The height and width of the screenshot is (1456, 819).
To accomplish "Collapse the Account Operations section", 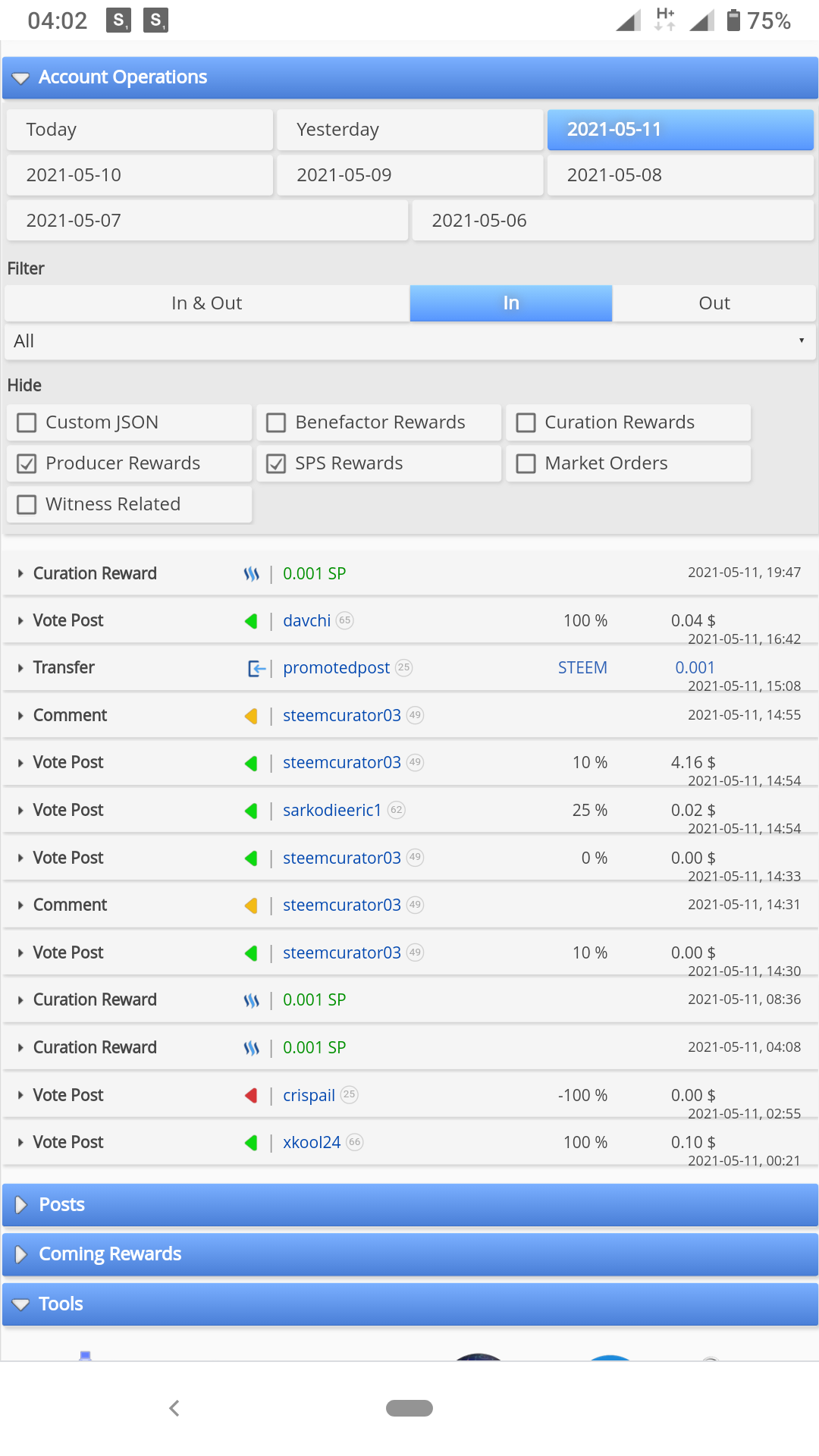I will coord(409,77).
